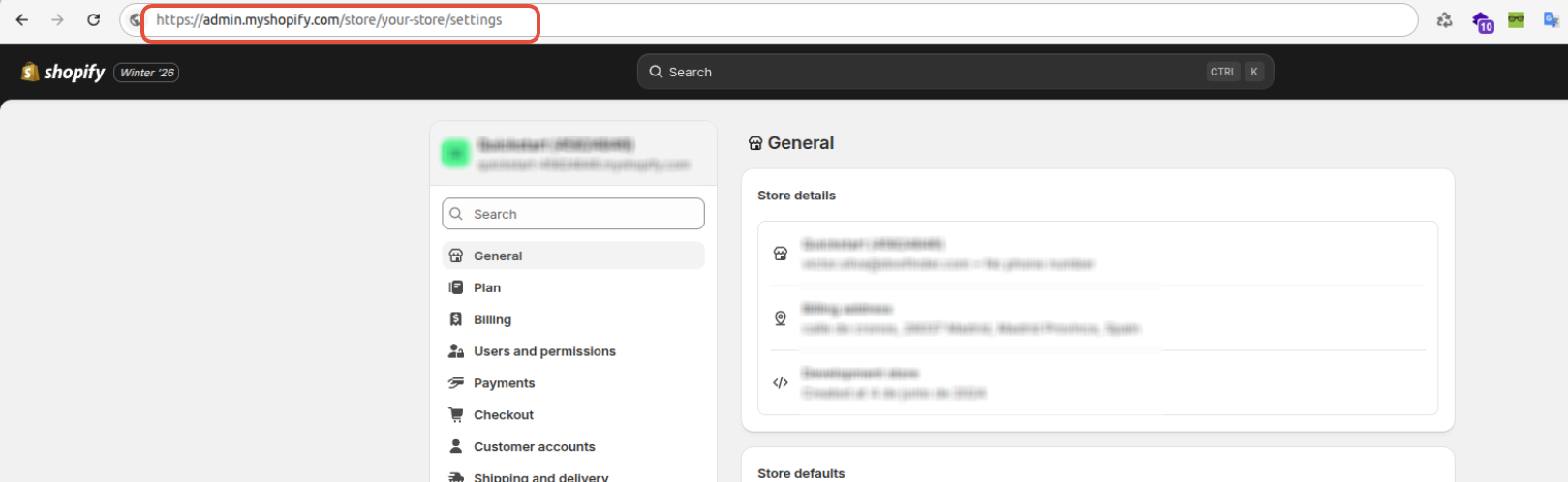
Task: Click the Store defaults heading
Action: (x=801, y=473)
